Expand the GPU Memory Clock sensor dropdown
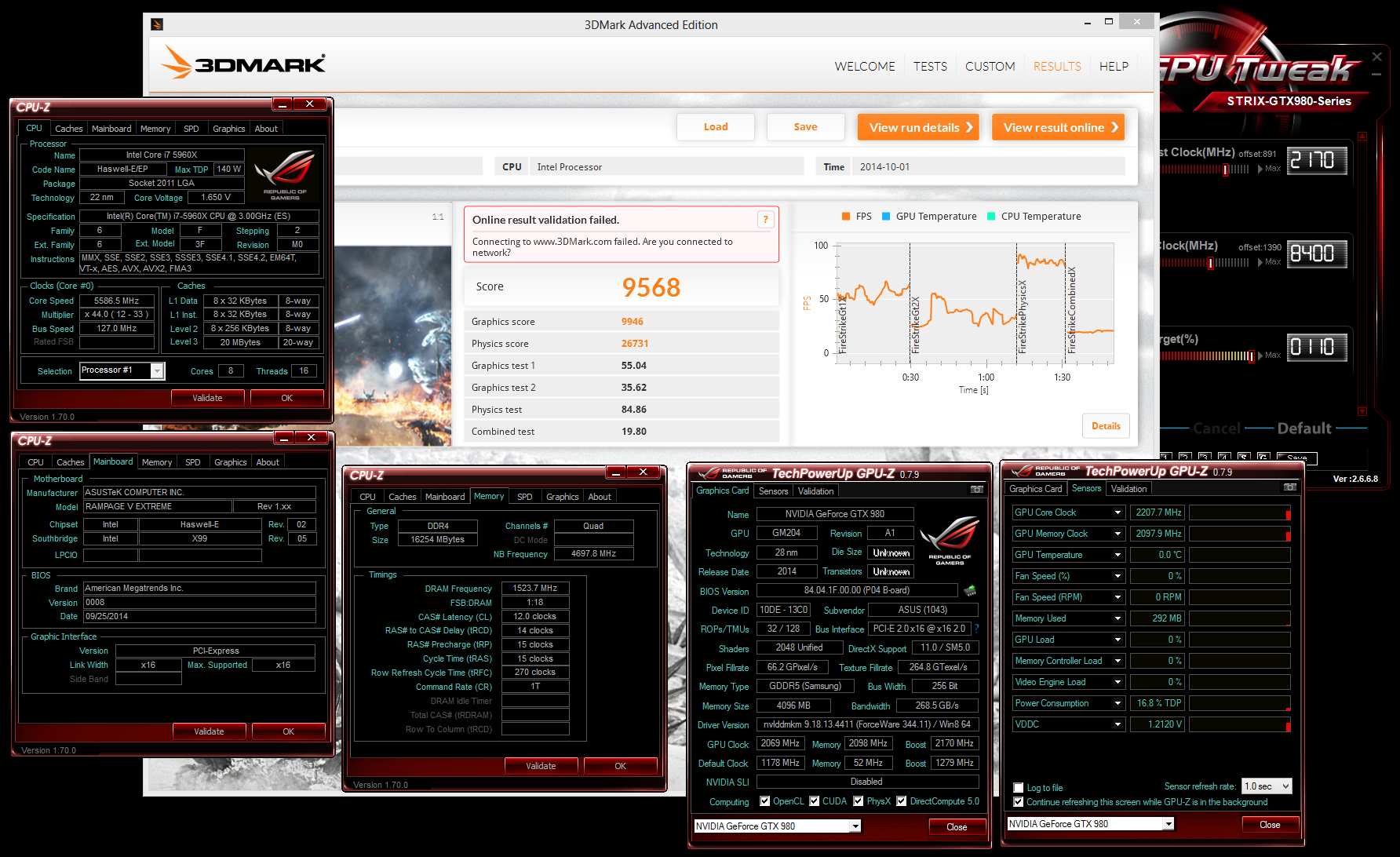 pos(1117,534)
